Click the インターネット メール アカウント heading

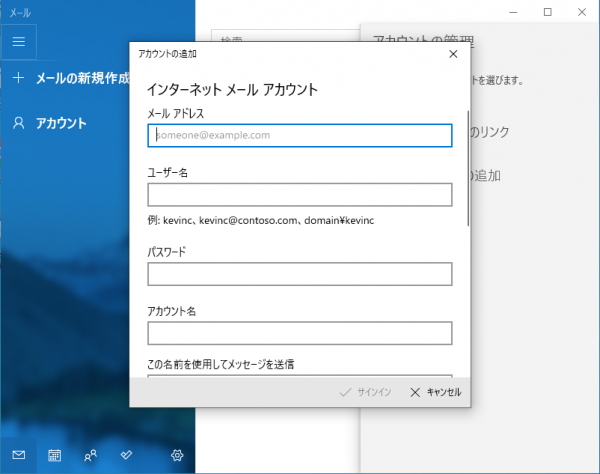click(x=232, y=90)
